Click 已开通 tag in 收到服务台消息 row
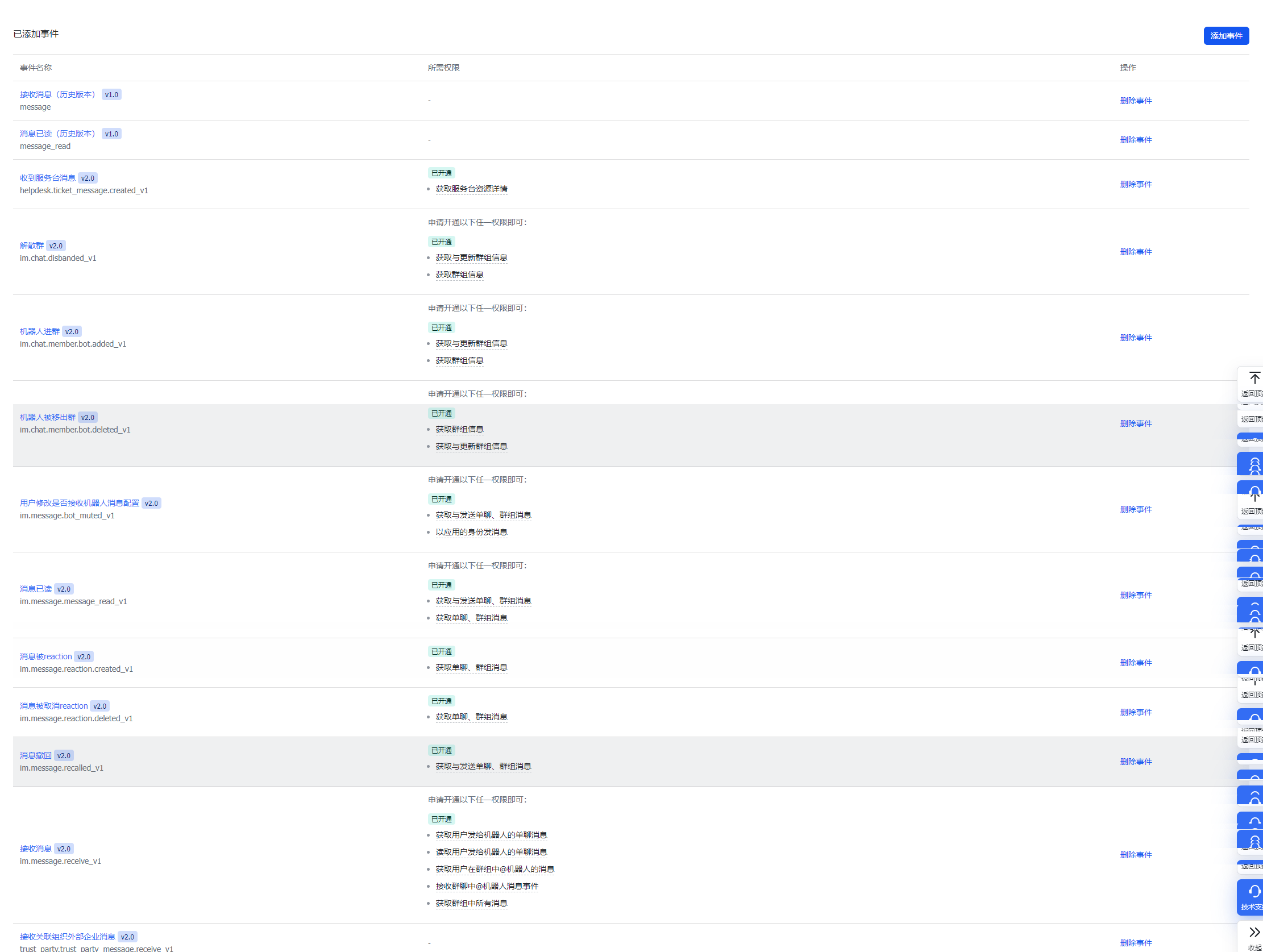 441,173
